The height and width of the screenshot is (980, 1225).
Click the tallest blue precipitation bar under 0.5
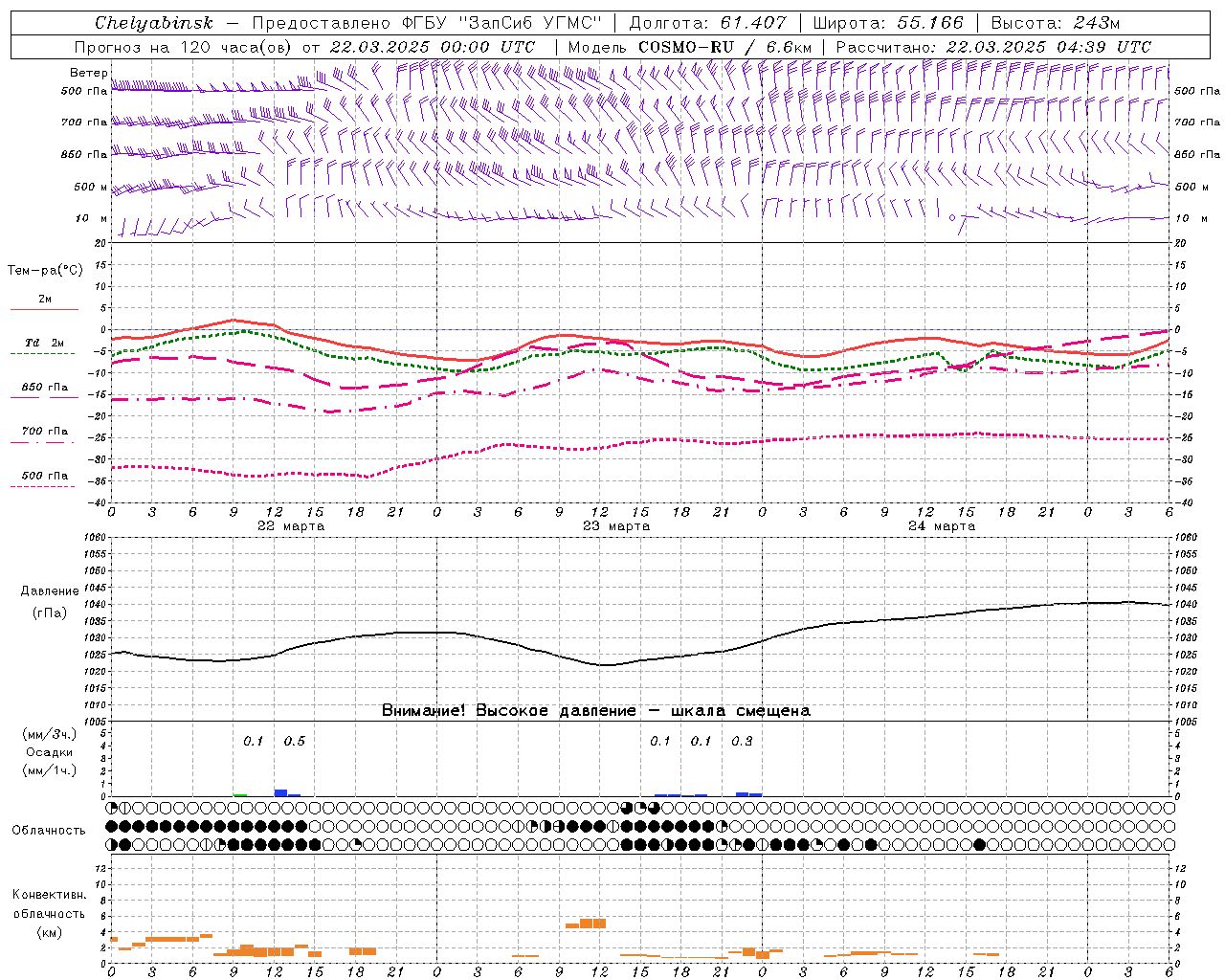pyautogui.click(x=280, y=792)
